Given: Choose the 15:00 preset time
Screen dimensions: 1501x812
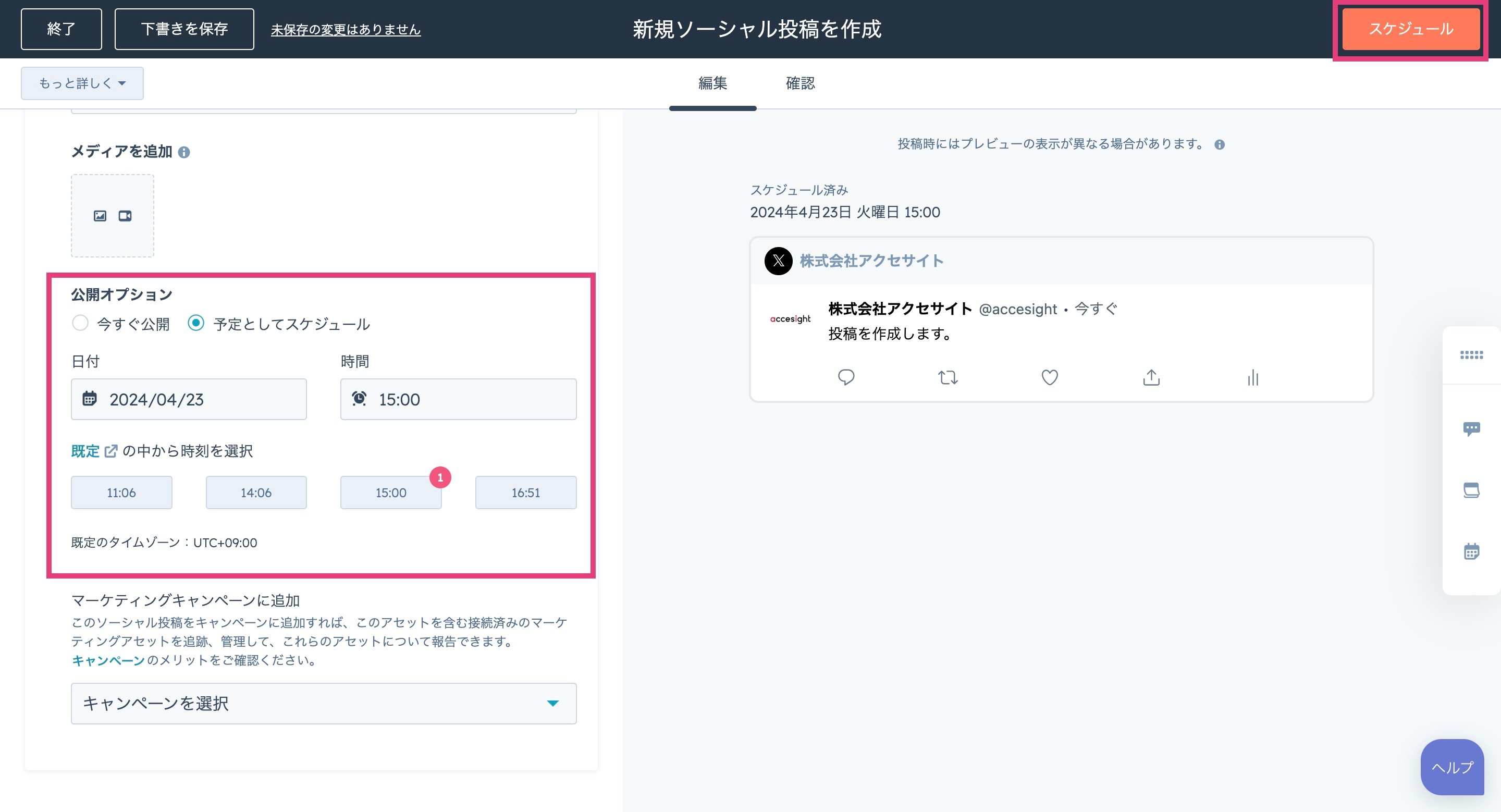Looking at the screenshot, I should point(390,493).
